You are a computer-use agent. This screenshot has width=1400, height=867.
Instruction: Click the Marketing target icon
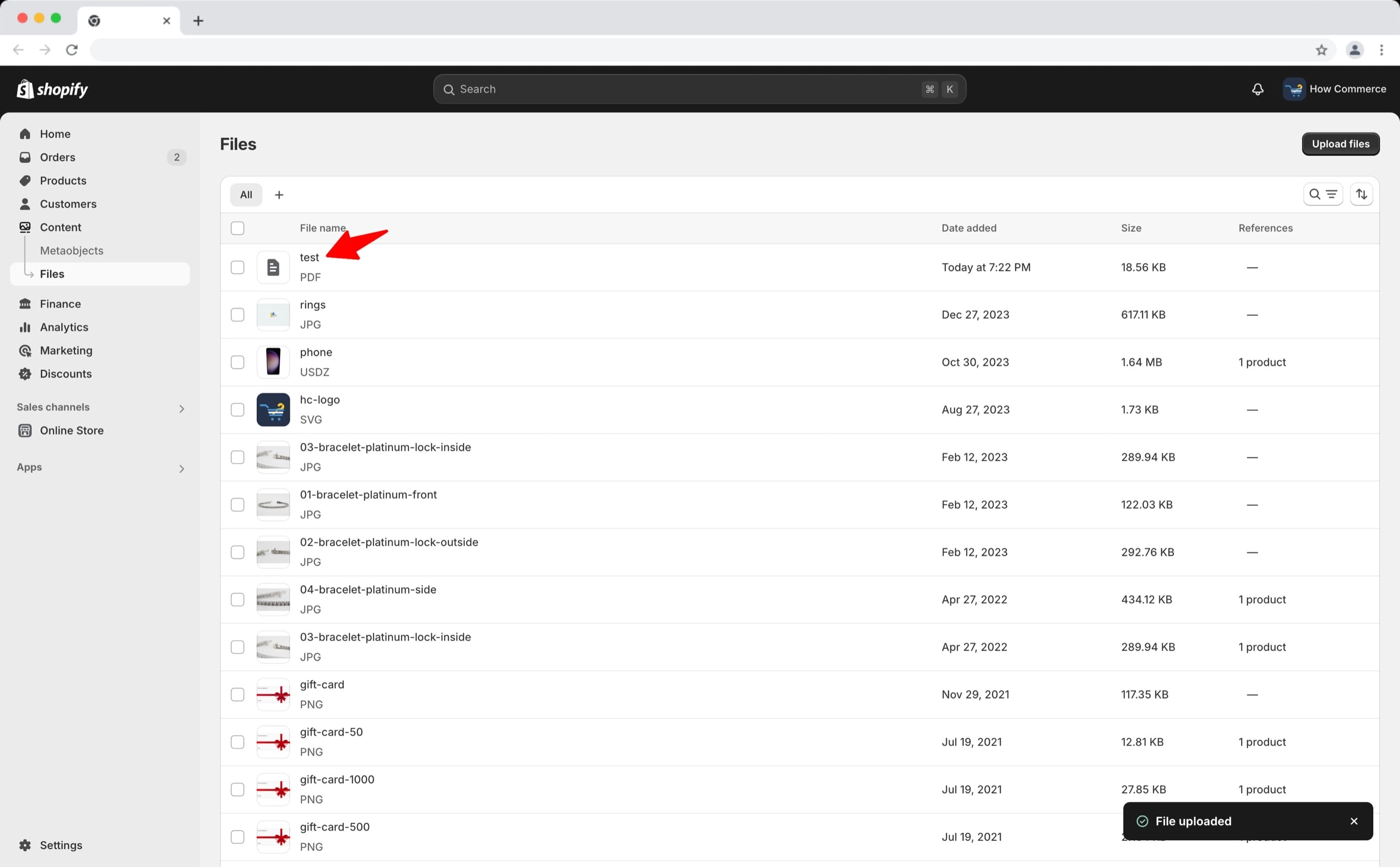(25, 350)
